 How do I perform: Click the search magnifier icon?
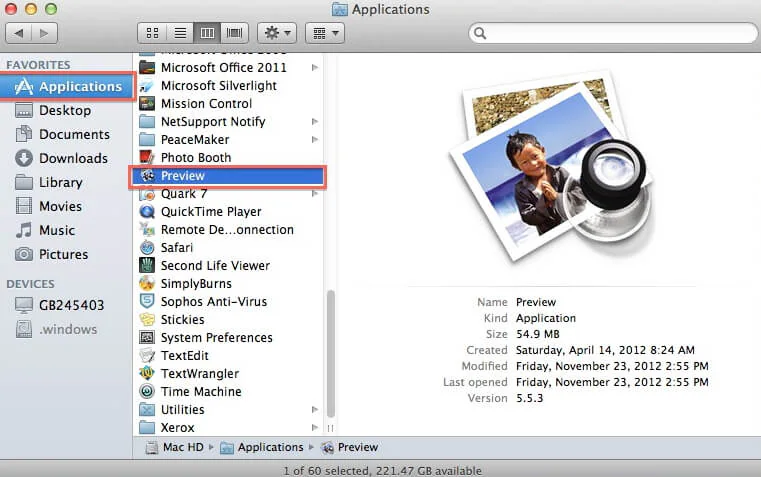point(480,33)
